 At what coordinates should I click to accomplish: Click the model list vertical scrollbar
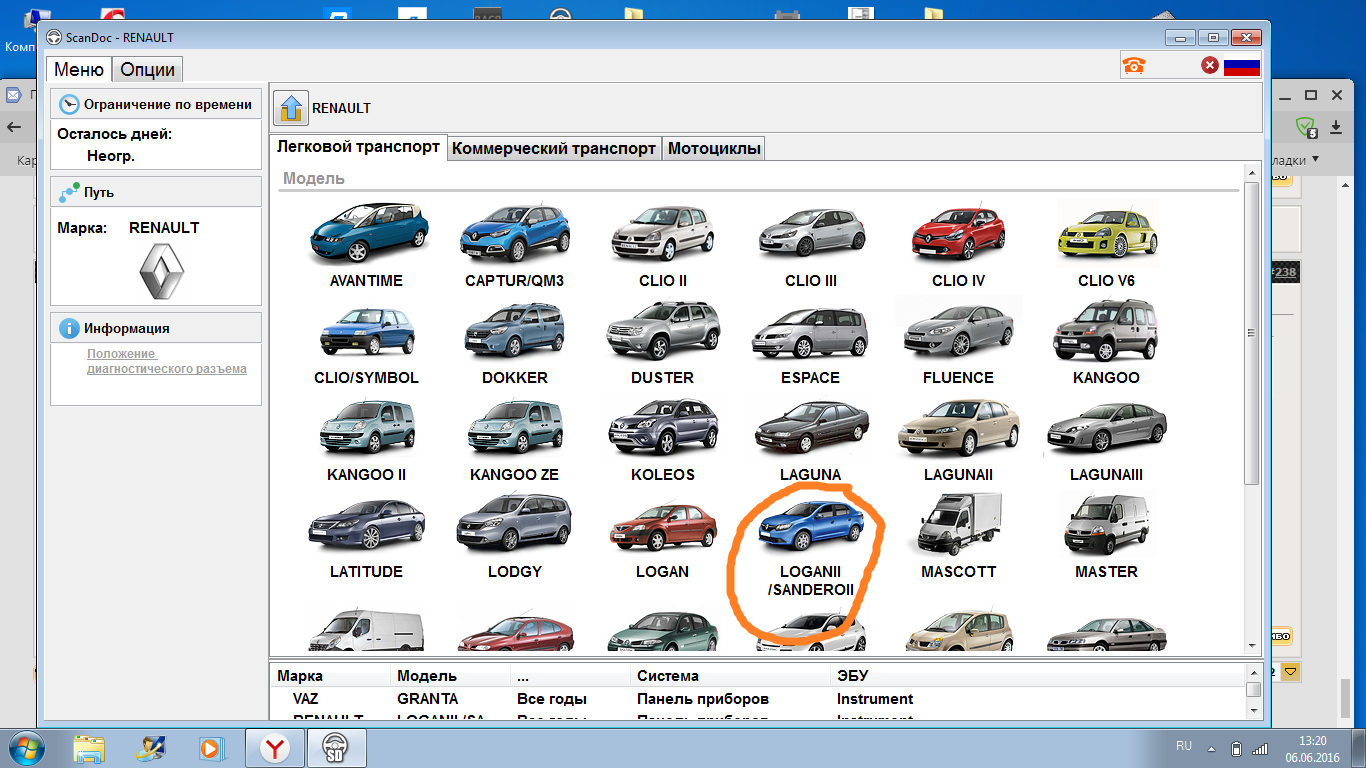1251,335
